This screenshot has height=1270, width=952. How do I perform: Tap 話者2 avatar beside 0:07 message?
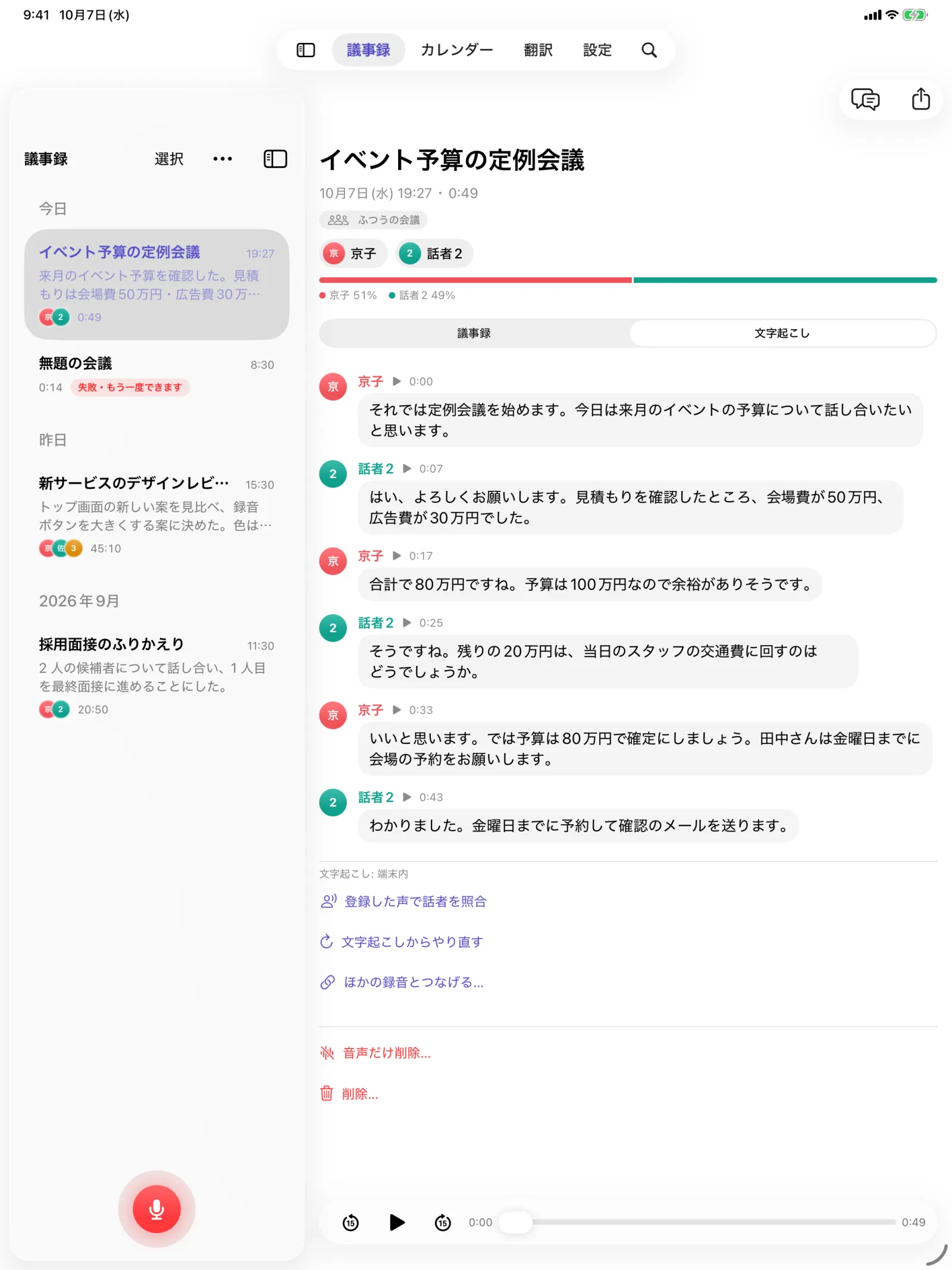coord(333,474)
